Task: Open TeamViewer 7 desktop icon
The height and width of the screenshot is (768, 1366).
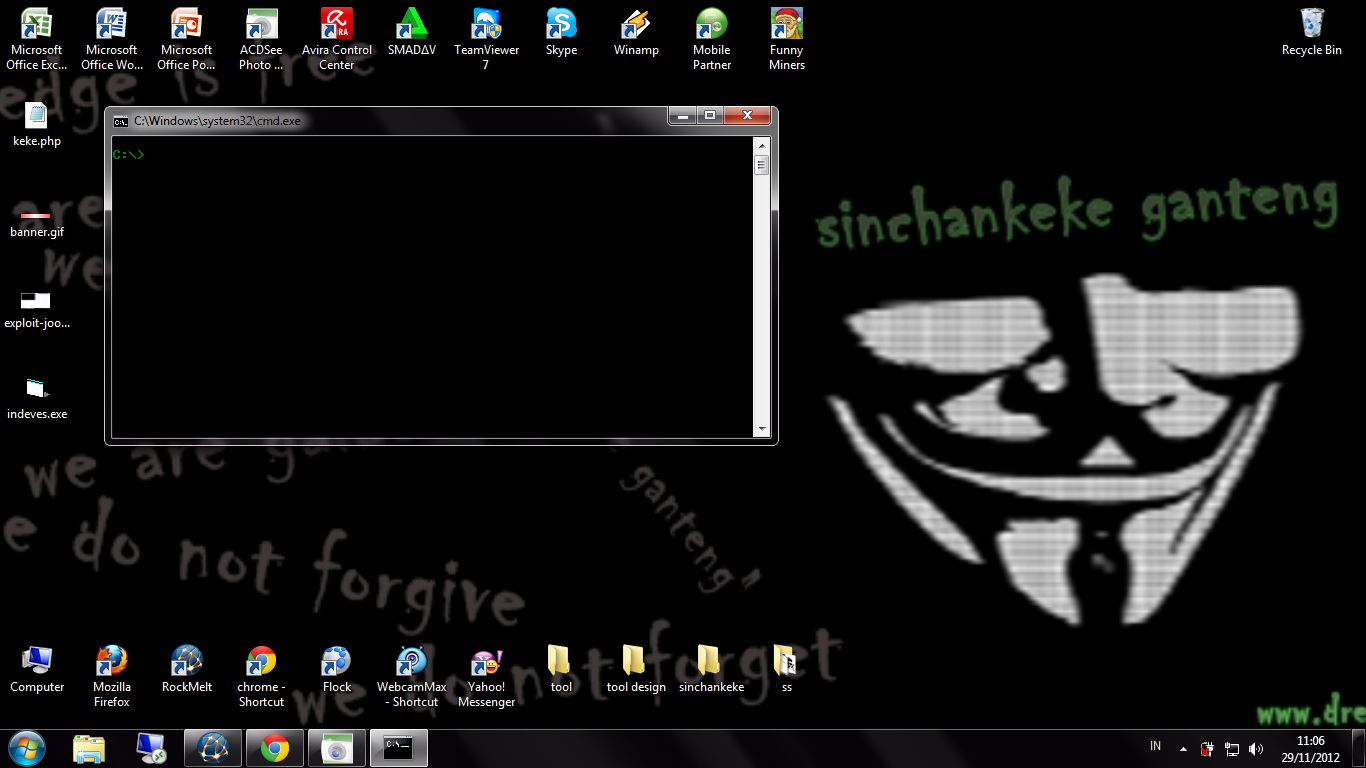Action: [486, 38]
